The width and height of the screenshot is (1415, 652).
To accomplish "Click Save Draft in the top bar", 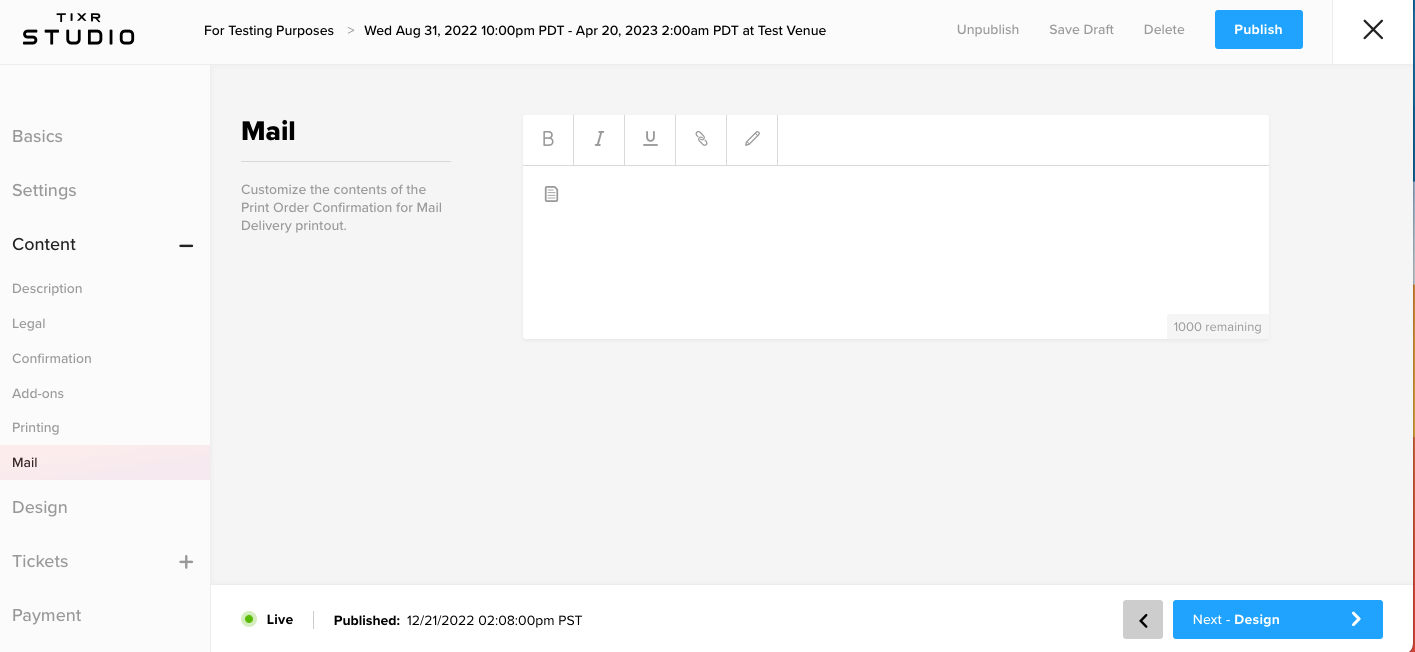I will tap(1081, 30).
